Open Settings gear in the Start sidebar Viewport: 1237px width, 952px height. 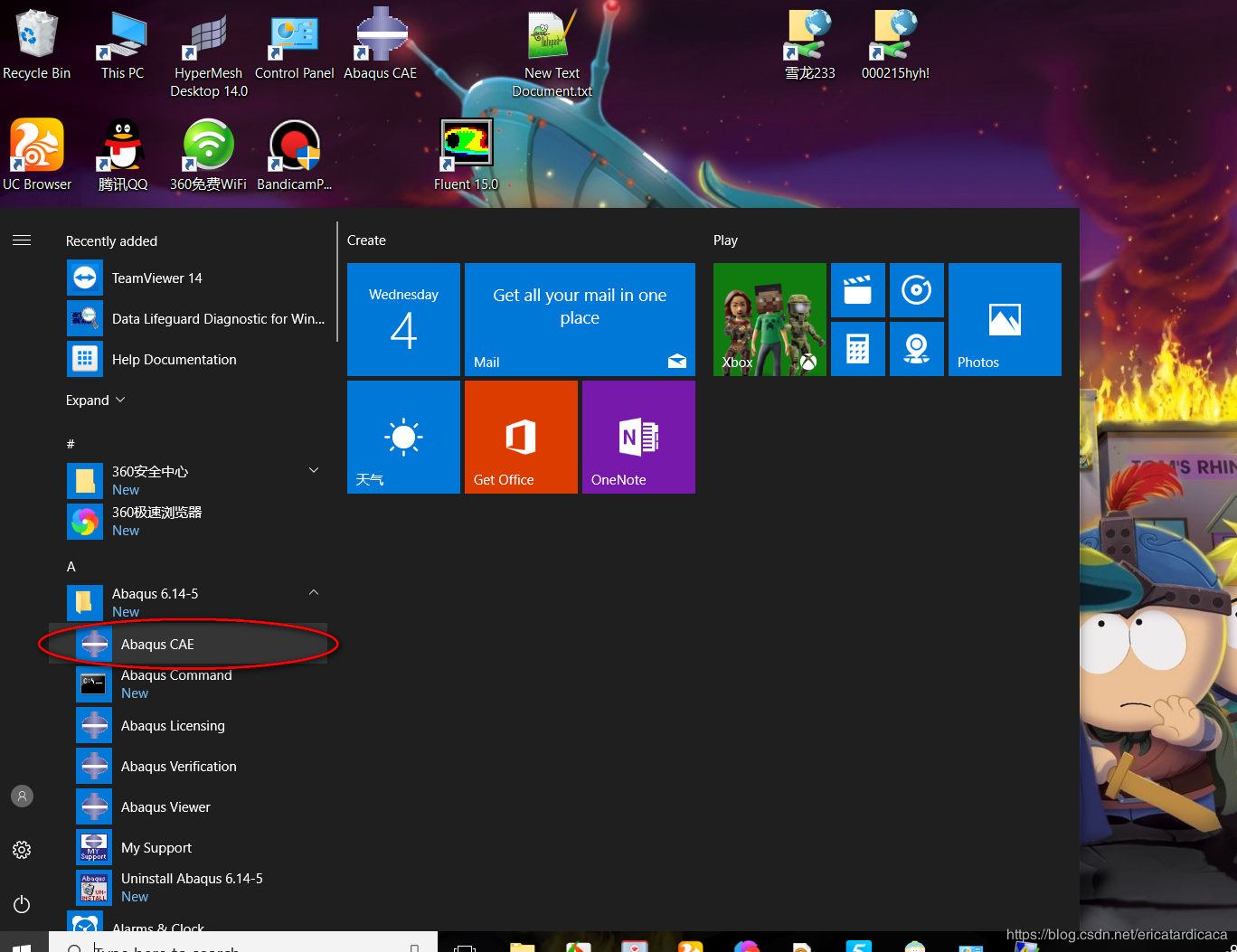click(22, 850)
